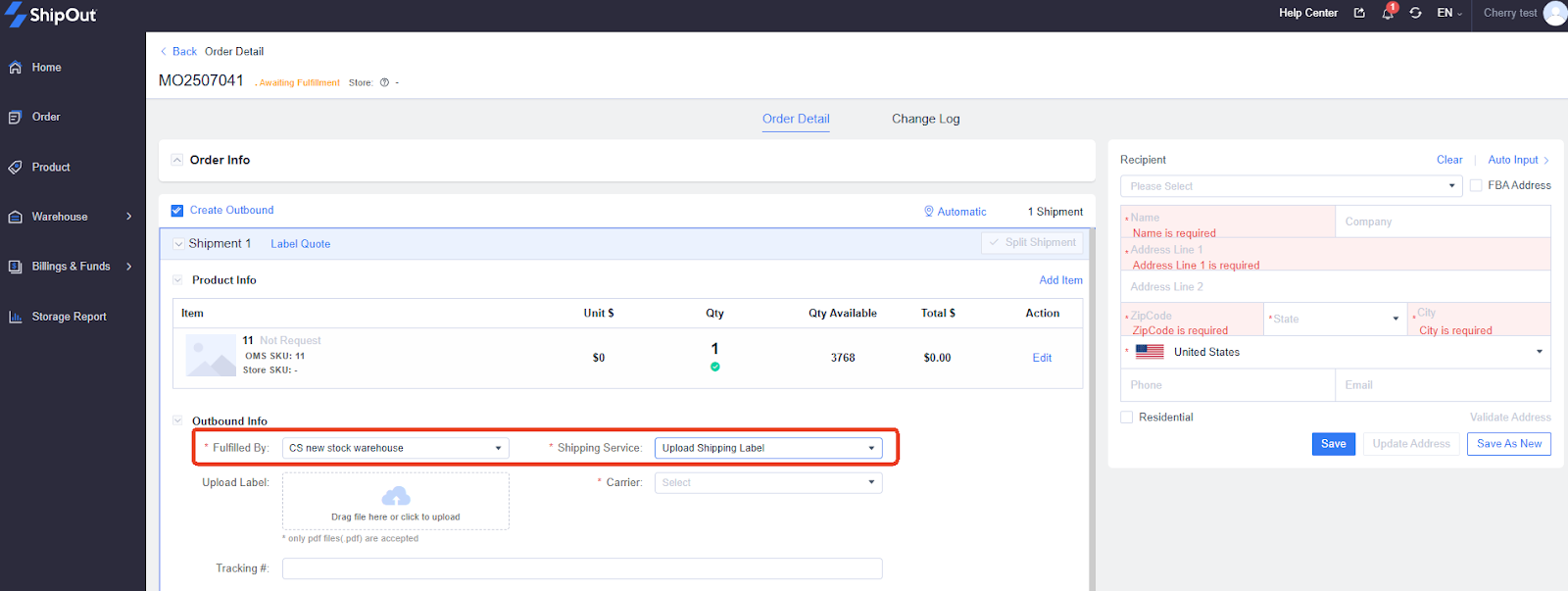Open the recipient Please Select dropdown
Viewport: 1568px width, 591px height.
[x=1292, y=186]
